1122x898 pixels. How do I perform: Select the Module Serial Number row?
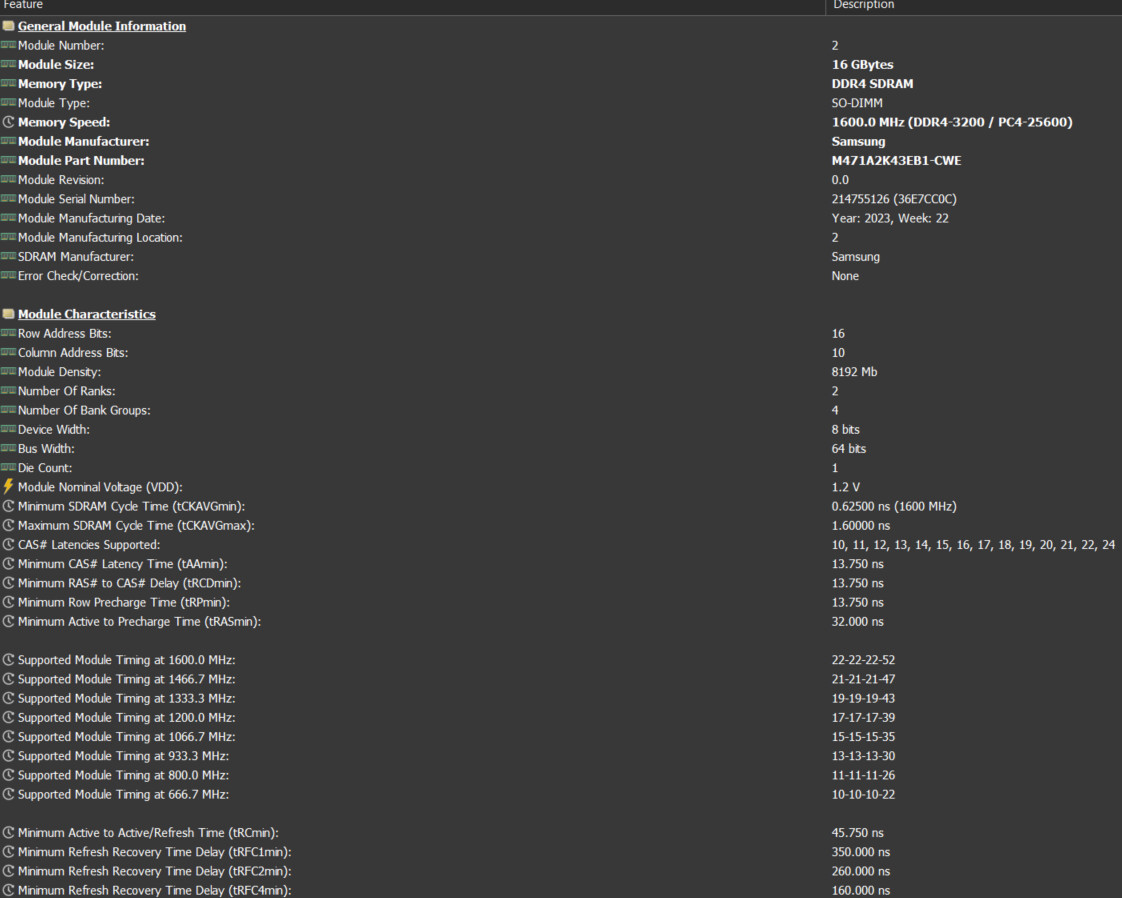pyautogui.click(x=76, y=199)
